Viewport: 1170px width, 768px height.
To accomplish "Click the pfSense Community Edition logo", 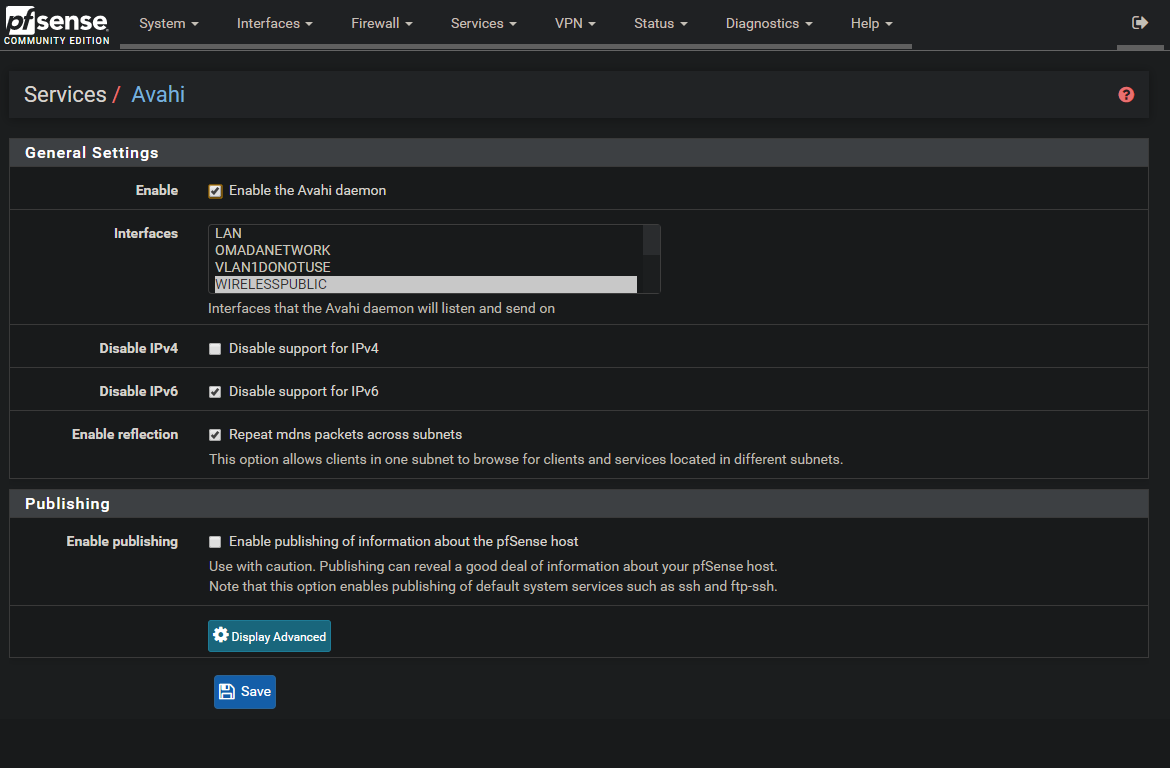I will pos(55,25).
